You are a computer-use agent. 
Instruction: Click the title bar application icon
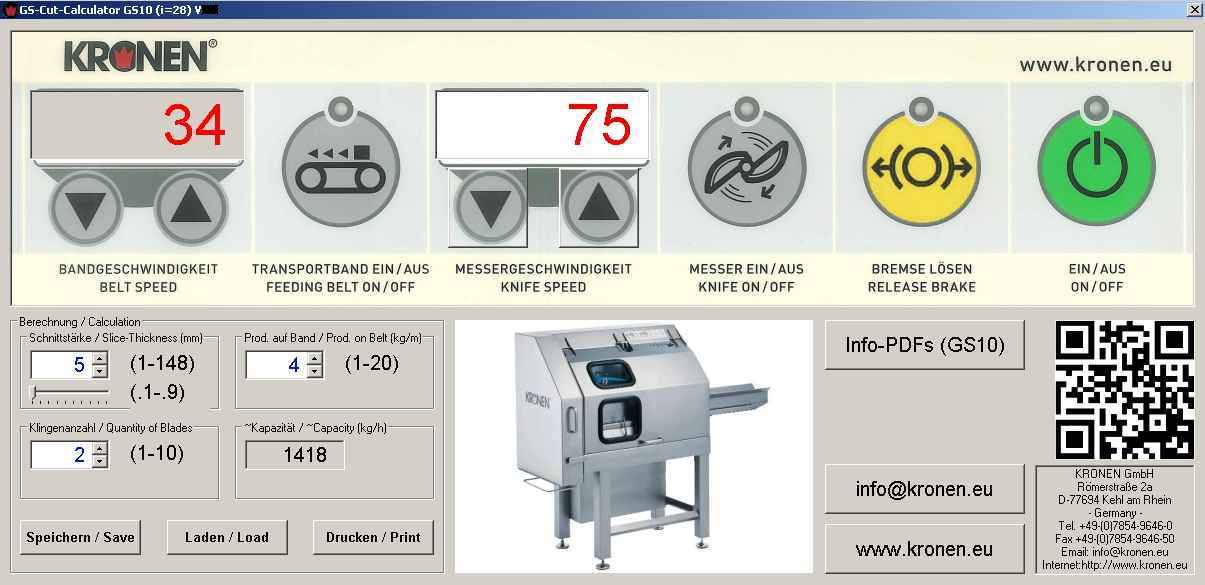(x=9, y=9)
